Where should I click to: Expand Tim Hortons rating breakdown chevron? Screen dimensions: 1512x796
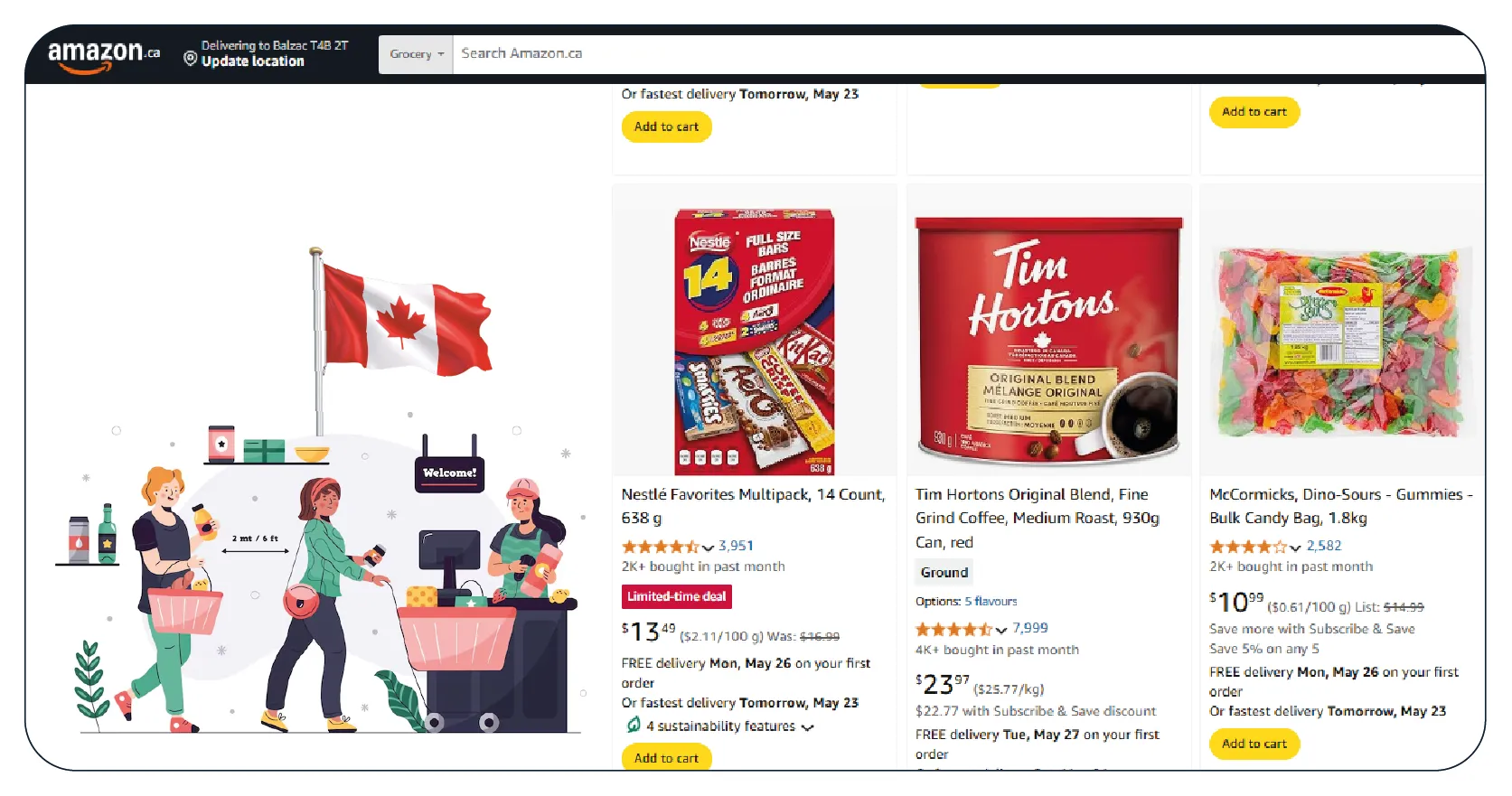1001,630
